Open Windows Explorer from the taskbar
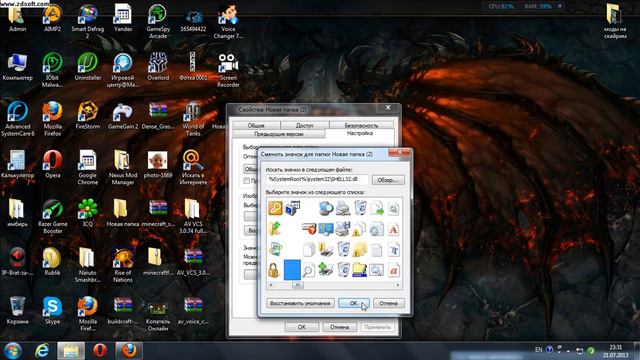Screen dimensions: 640x360 (71, 351)
